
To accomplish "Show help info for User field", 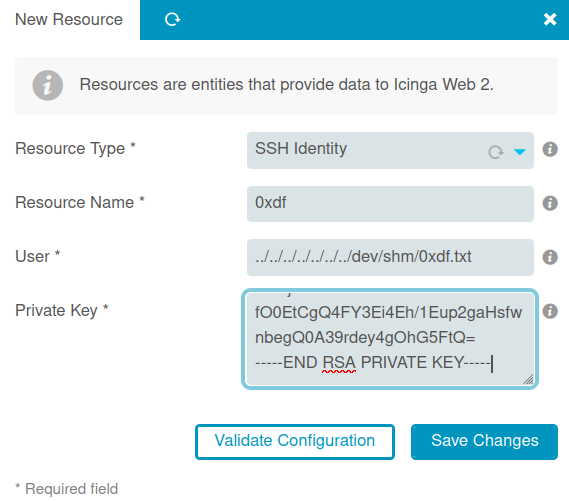I will click(550, 257).
